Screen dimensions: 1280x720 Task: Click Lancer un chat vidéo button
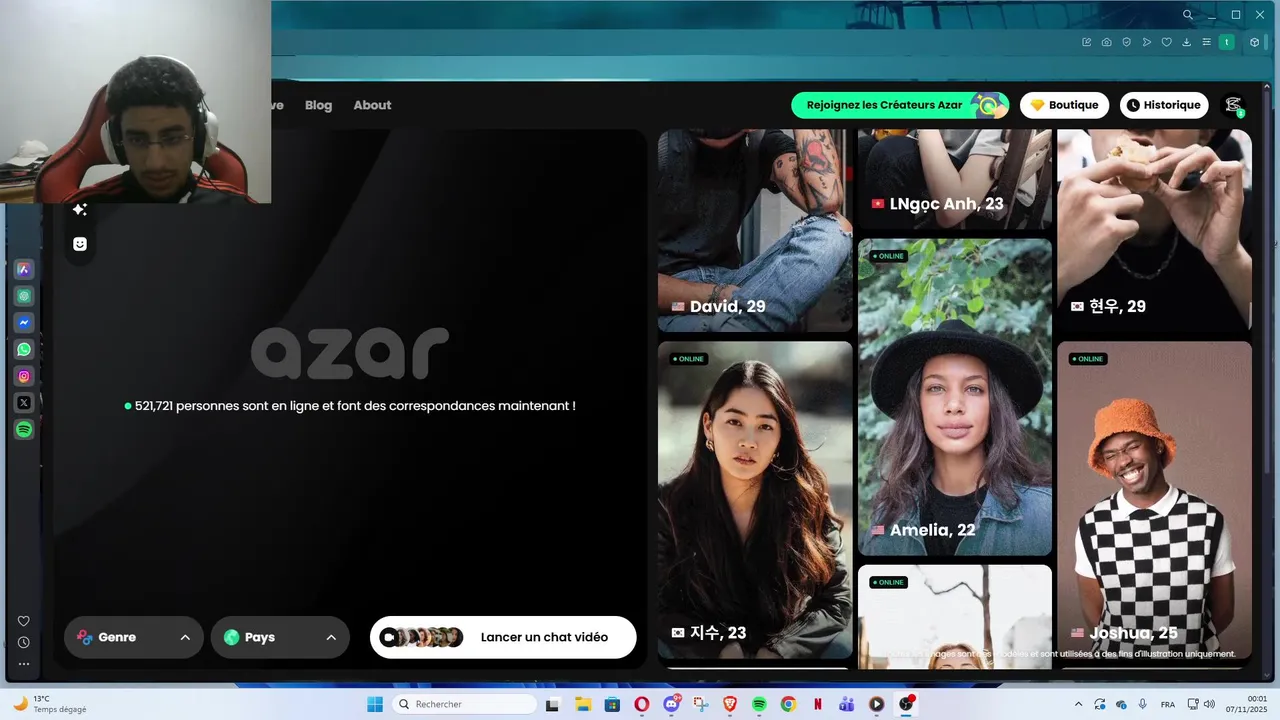click(503, 637)
